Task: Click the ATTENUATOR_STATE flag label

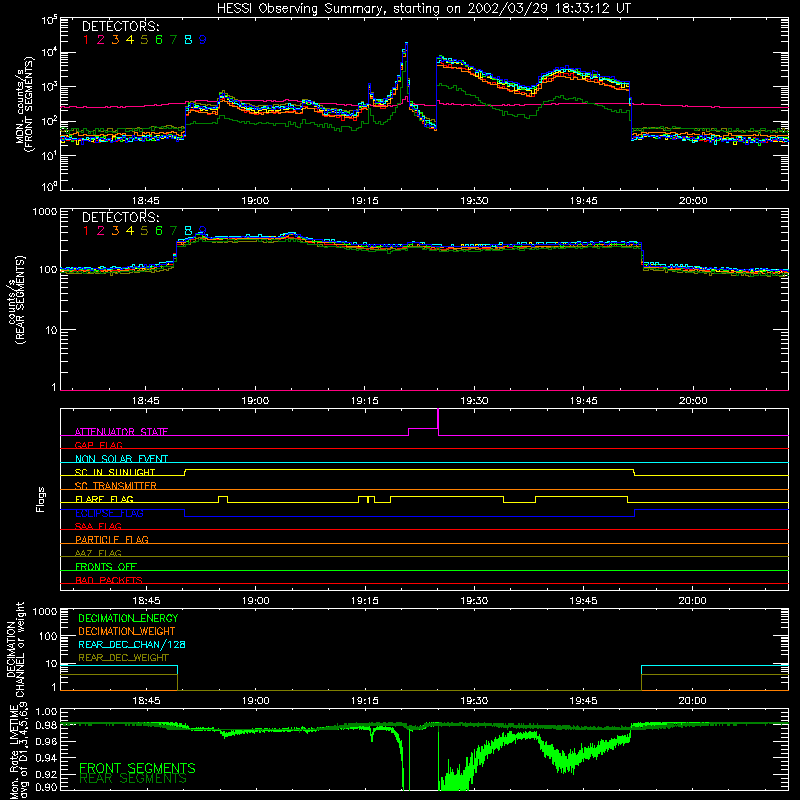Action: [x=121, y=432]
